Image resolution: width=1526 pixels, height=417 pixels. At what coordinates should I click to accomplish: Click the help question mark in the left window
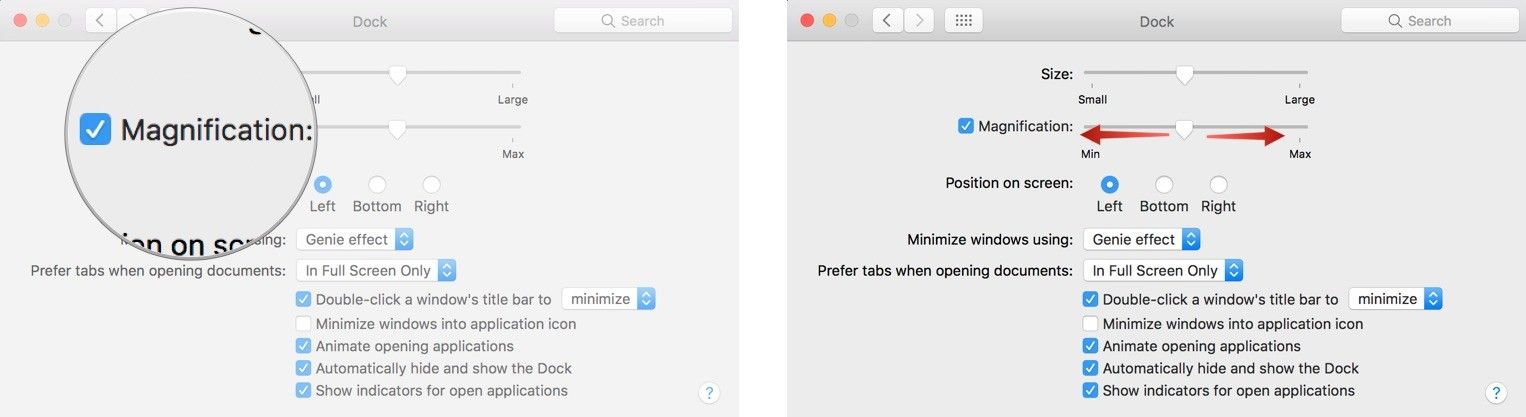click(709, 393)
